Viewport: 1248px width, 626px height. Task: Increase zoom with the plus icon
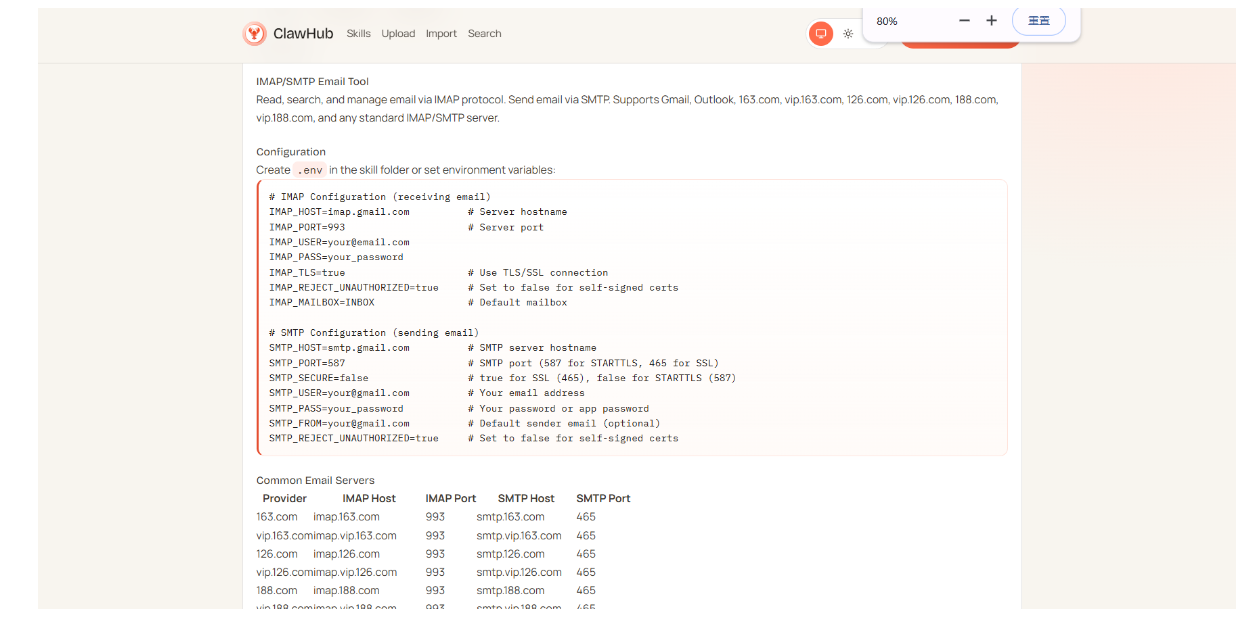pyautogui.click(x=991, y=21)
